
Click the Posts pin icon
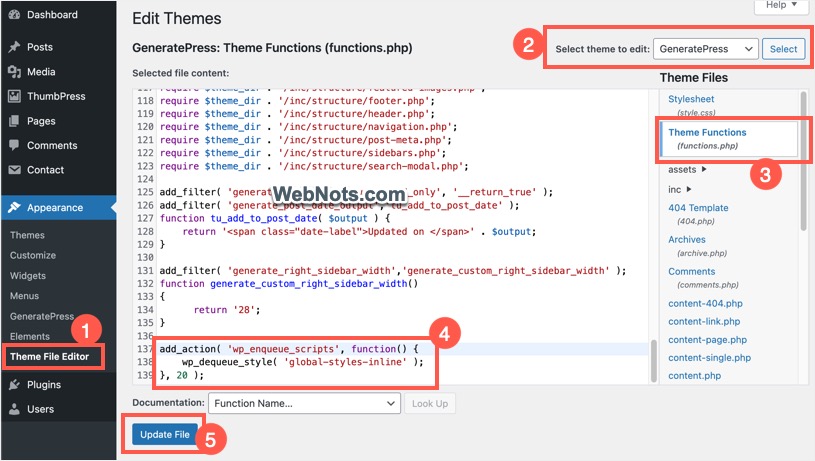coord(14,47)
